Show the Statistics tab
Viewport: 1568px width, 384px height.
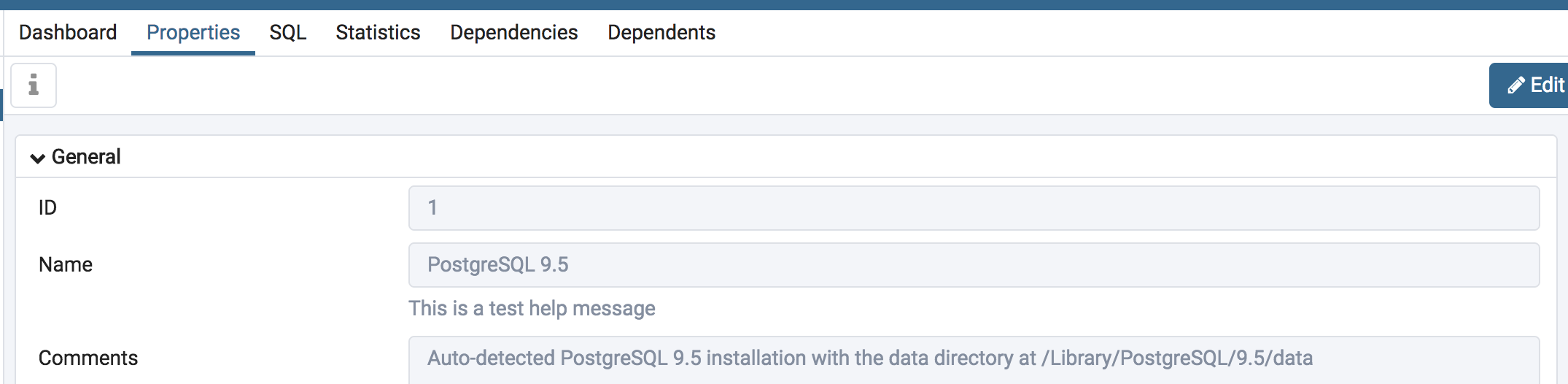378,33
